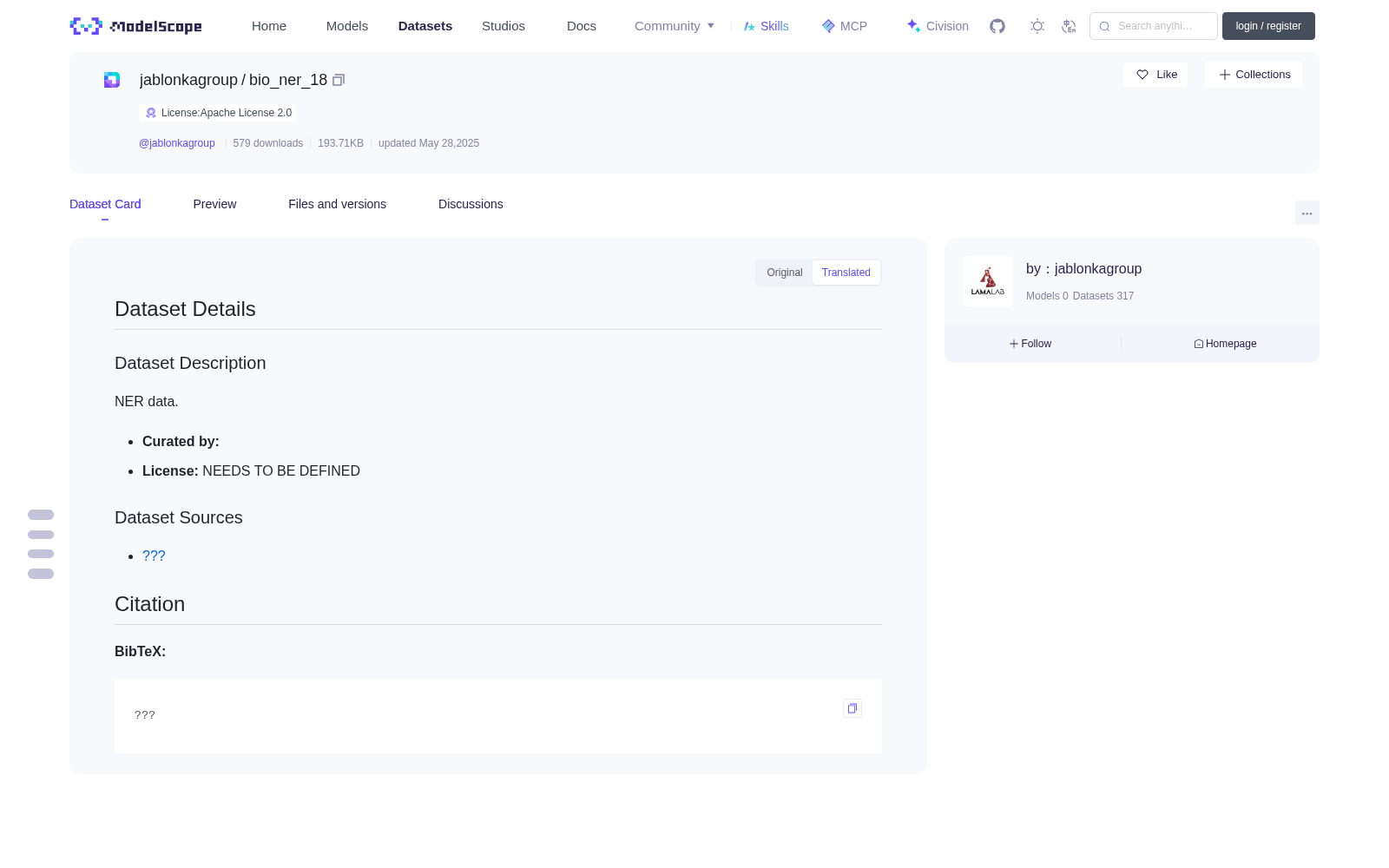The image size is (1389, 868).
Task: Select the Translated text toggle
Action: coord(846,273)
